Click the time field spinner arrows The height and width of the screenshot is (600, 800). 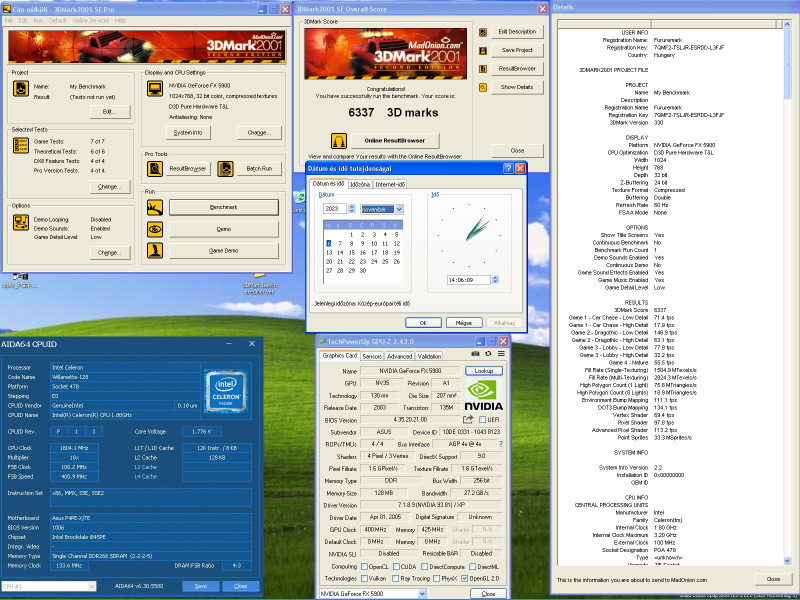tap(495, 280)
